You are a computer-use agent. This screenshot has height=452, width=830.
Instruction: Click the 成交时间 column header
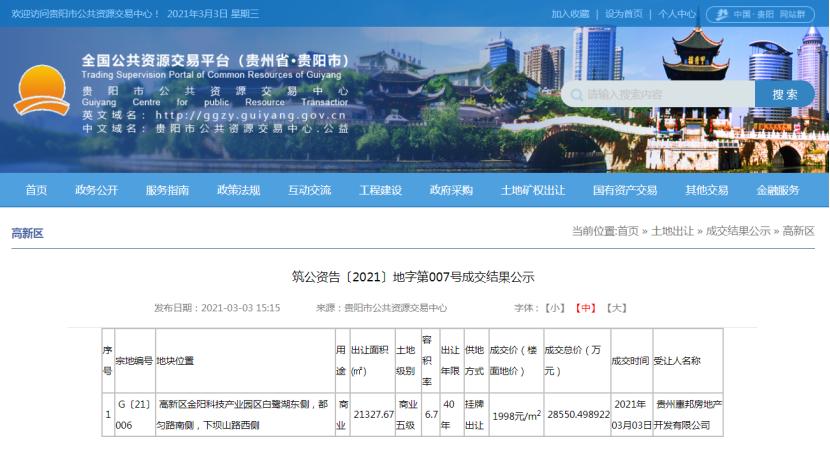point(630,361)
